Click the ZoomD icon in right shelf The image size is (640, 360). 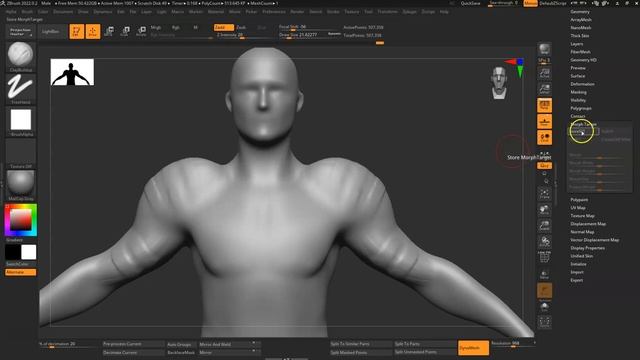coord(544,225)
